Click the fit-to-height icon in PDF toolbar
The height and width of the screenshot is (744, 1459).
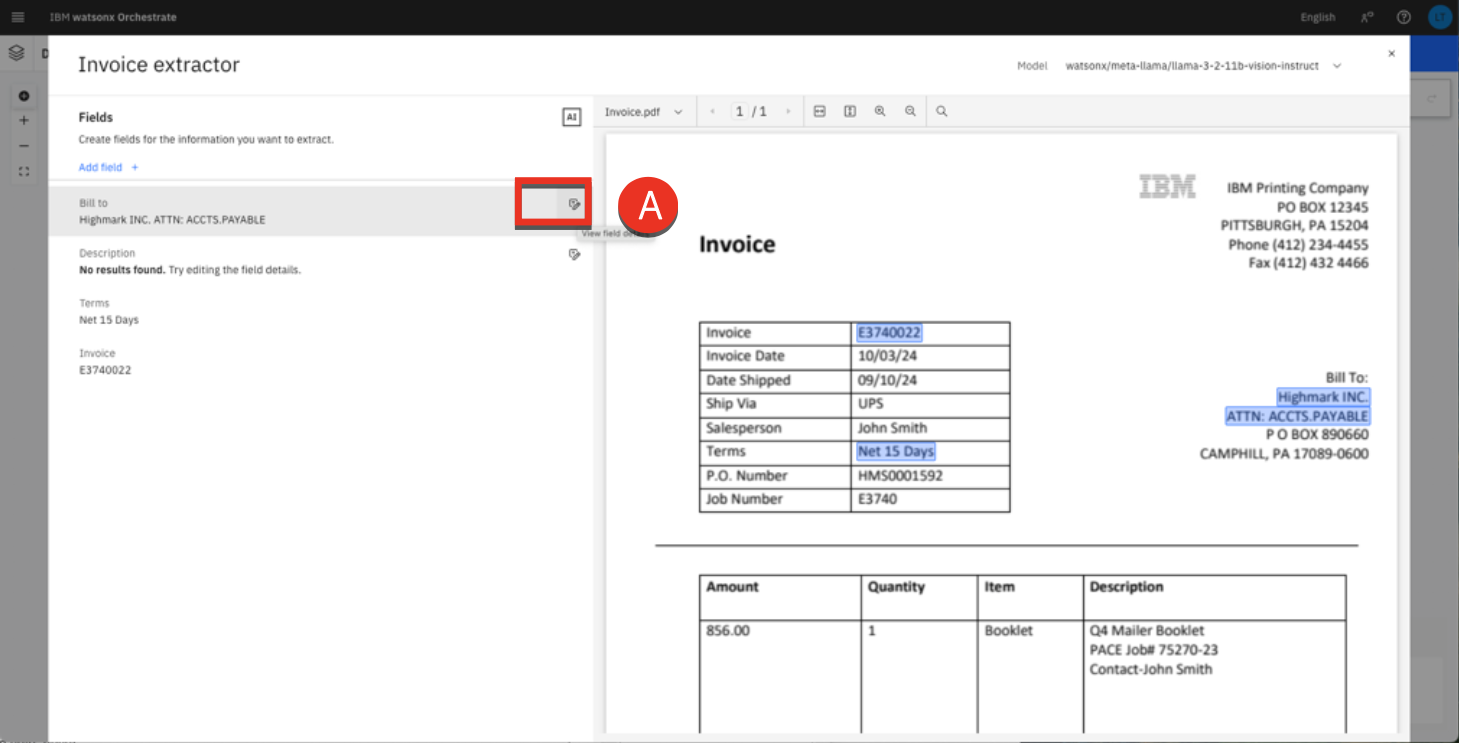[x=849, y=112]
